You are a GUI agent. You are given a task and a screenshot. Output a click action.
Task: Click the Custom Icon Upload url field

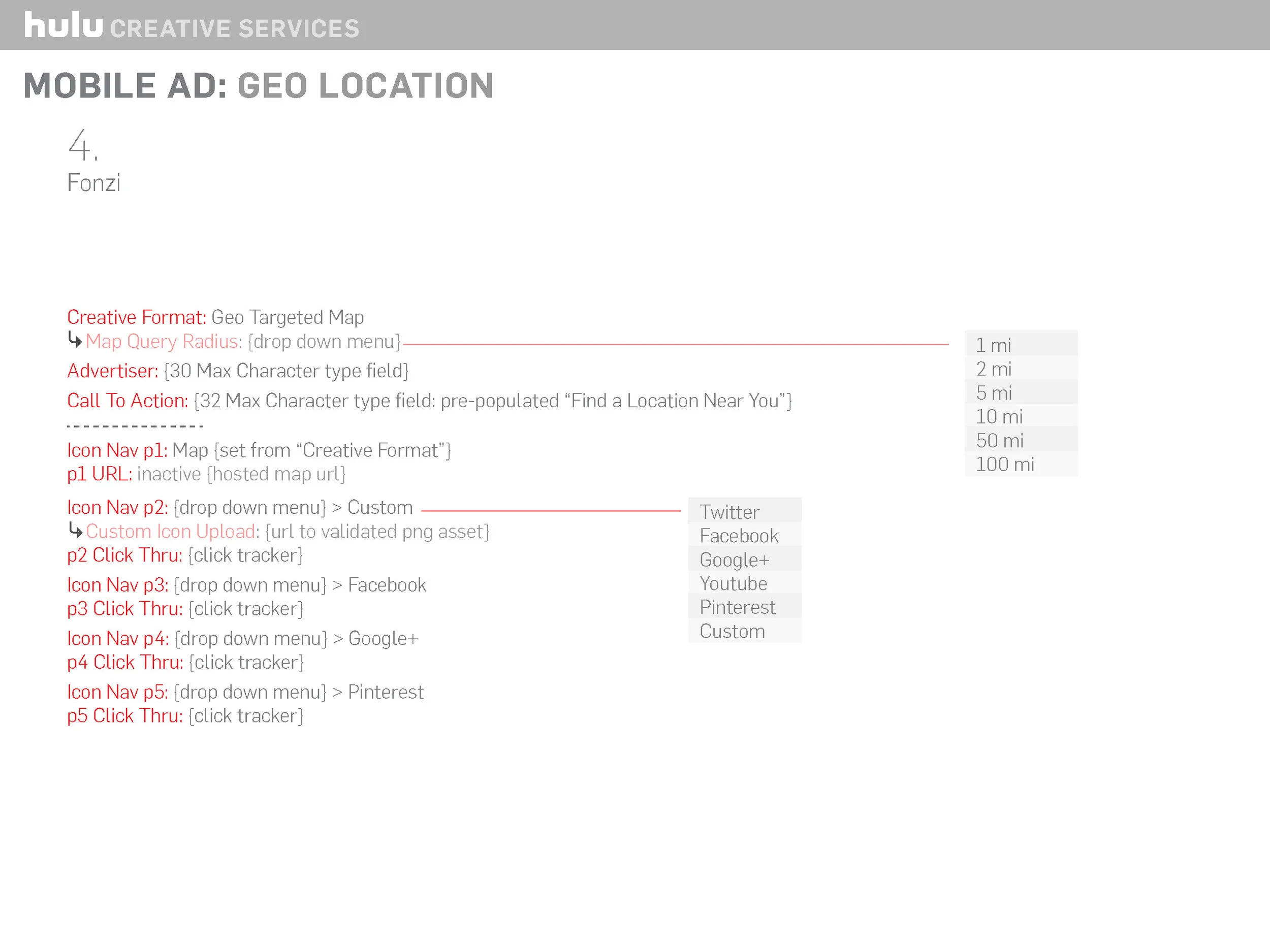(x=377, y=532)
